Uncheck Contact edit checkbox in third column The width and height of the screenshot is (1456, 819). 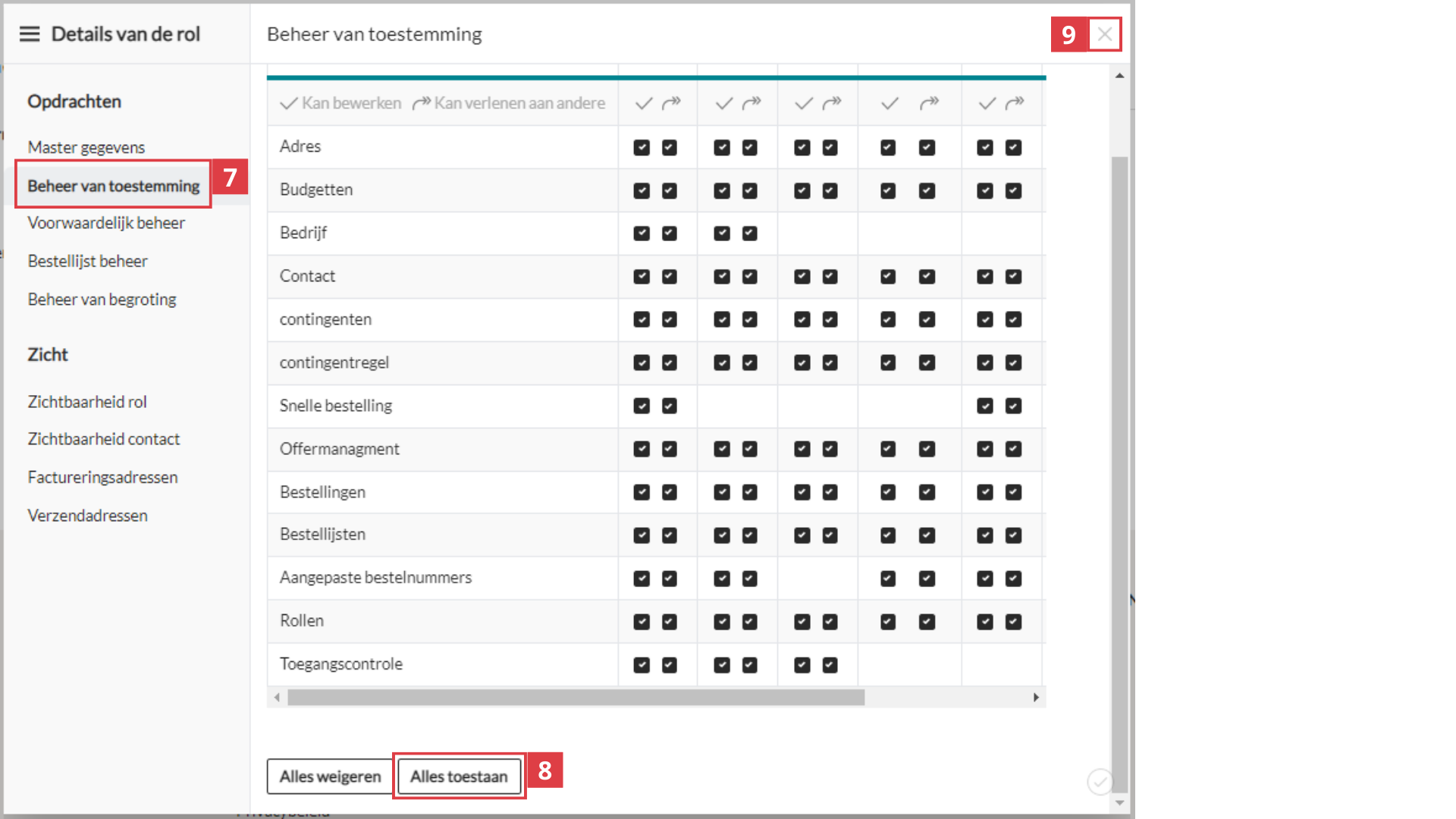pyautogui.click(x=802, y=277)
